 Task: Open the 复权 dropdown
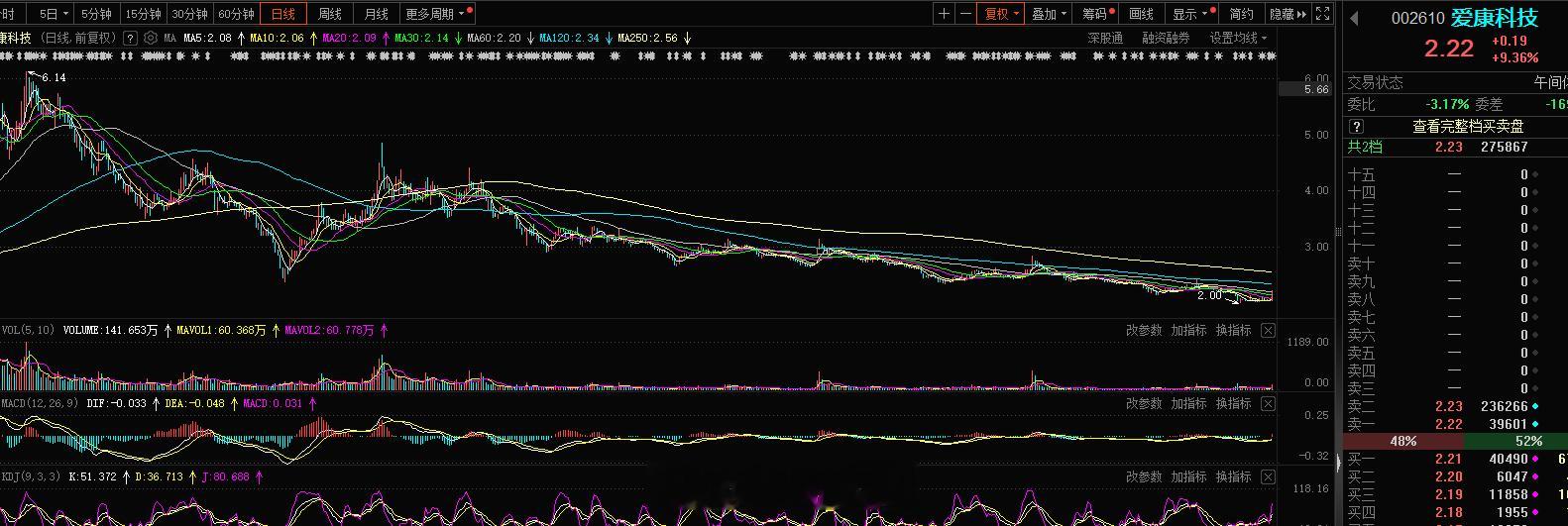tap(1001, 14)
